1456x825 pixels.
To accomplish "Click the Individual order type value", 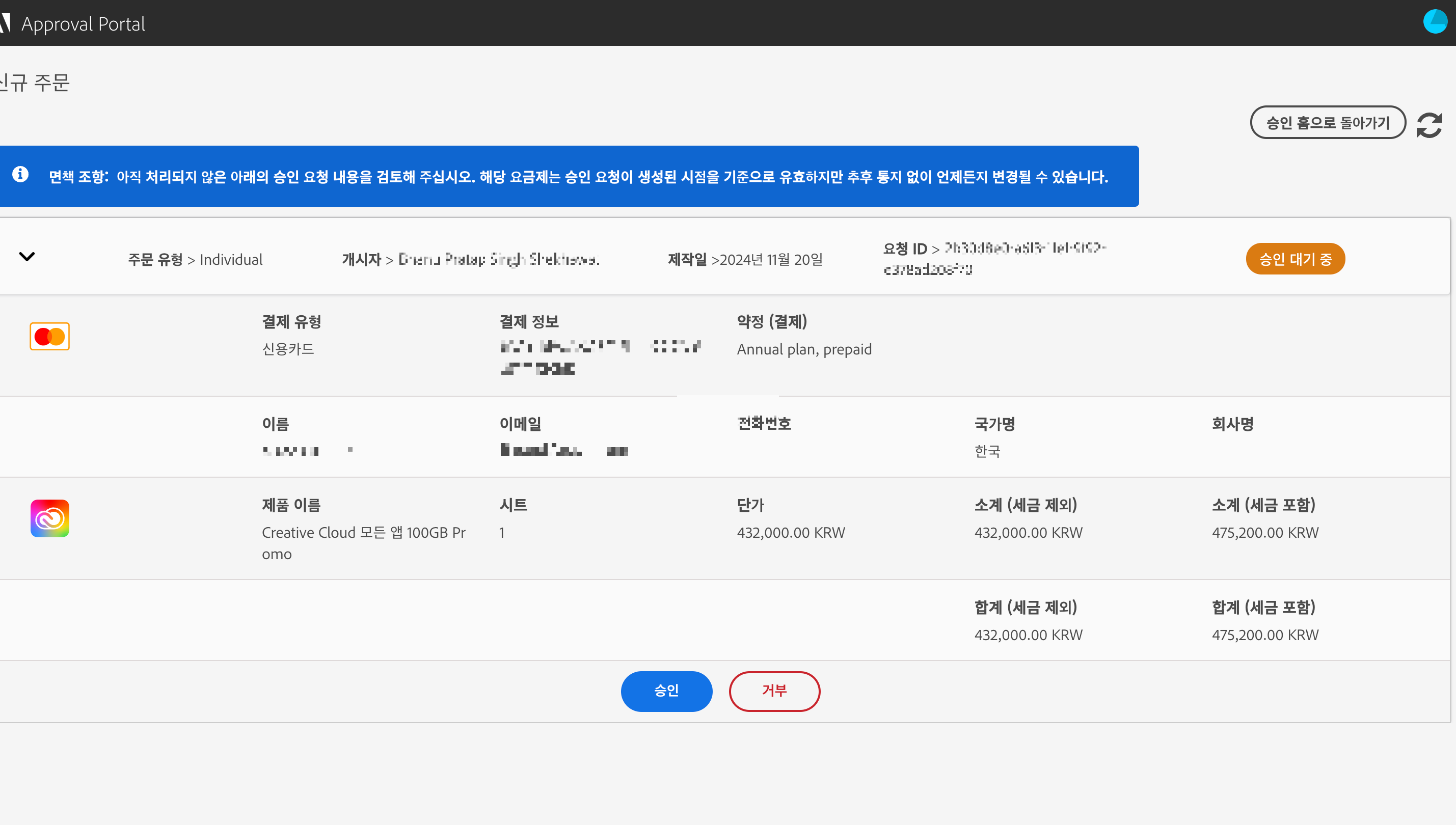I will click(231, 260).
